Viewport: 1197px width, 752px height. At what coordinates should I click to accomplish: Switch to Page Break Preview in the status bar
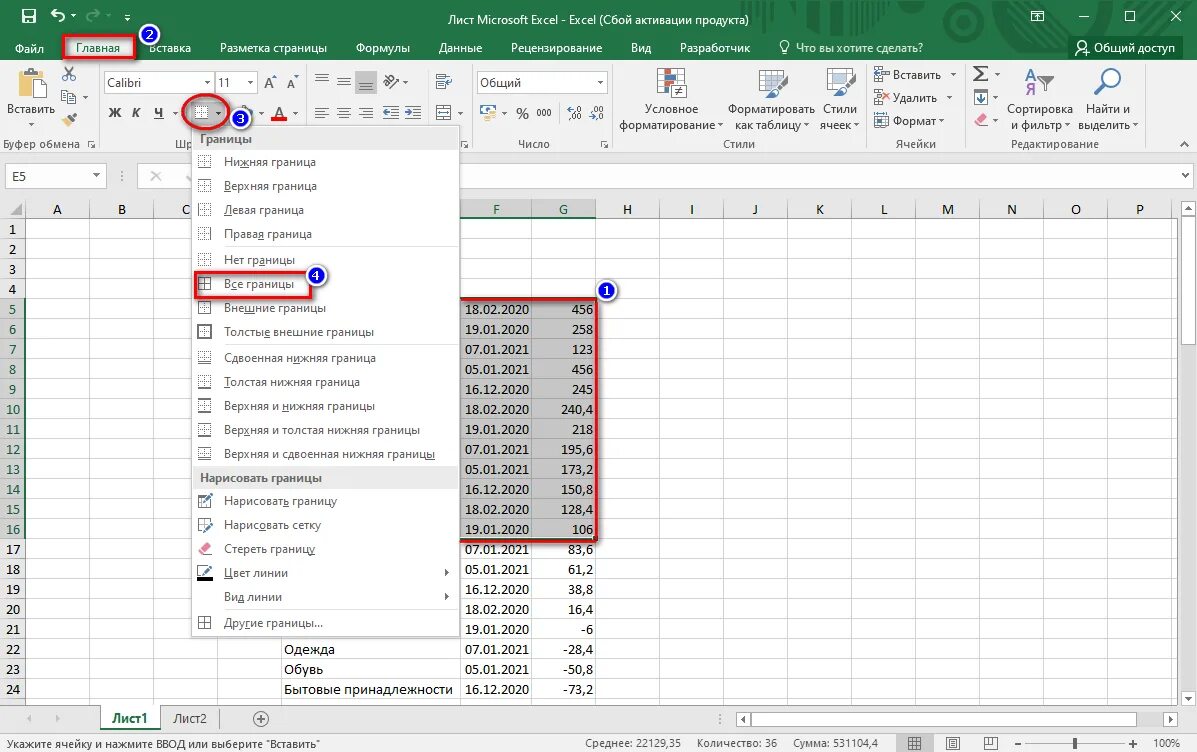[990, 743]
